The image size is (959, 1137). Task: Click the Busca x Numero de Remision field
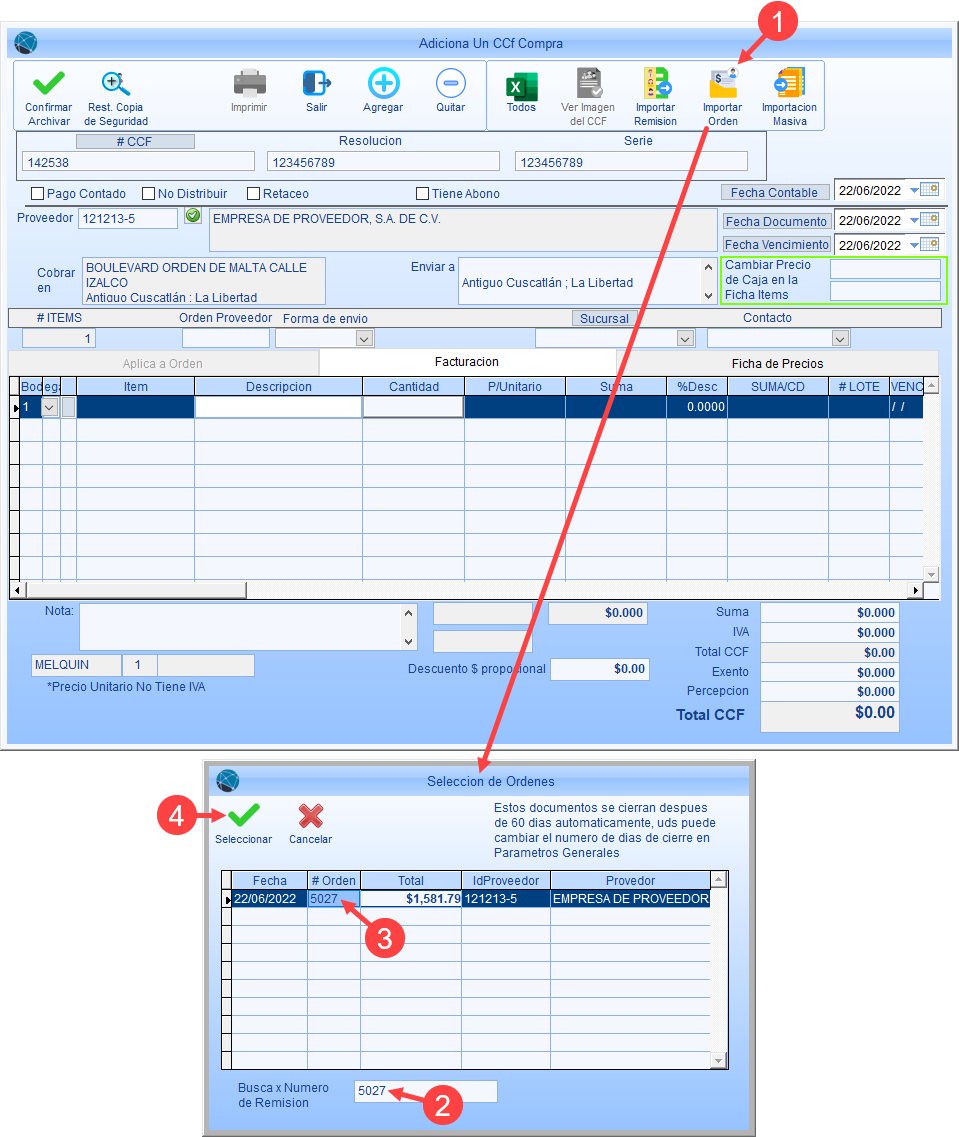tap(426, 1091)
